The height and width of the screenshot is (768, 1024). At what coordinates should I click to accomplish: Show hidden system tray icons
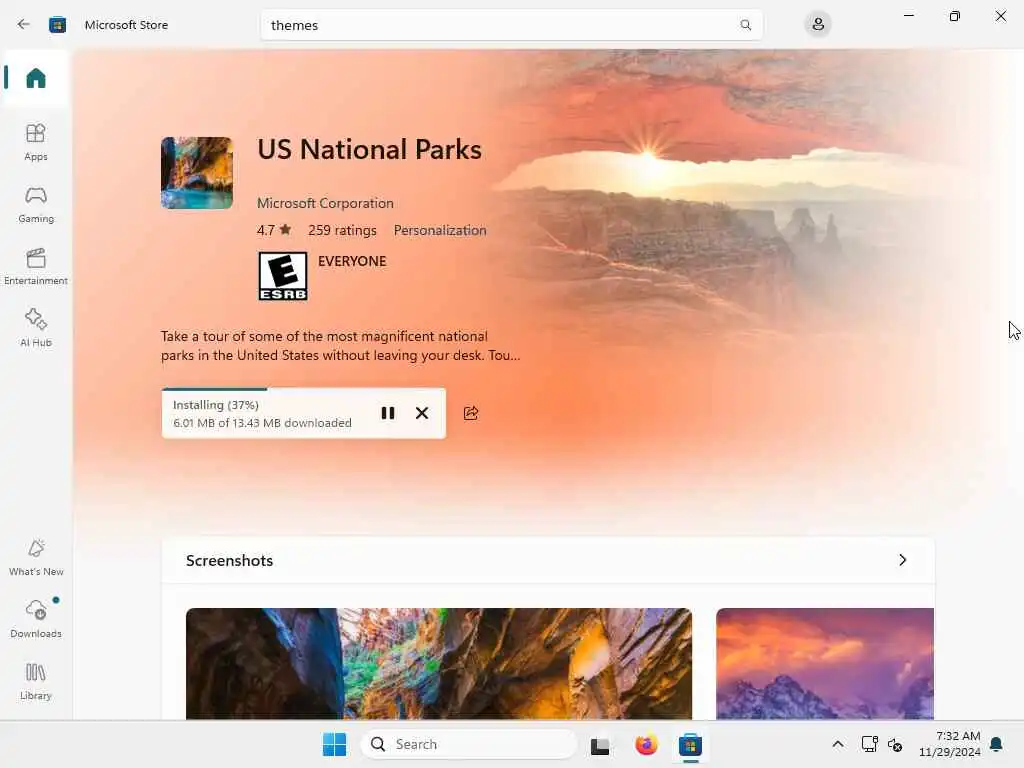click(x=838, y=744)
